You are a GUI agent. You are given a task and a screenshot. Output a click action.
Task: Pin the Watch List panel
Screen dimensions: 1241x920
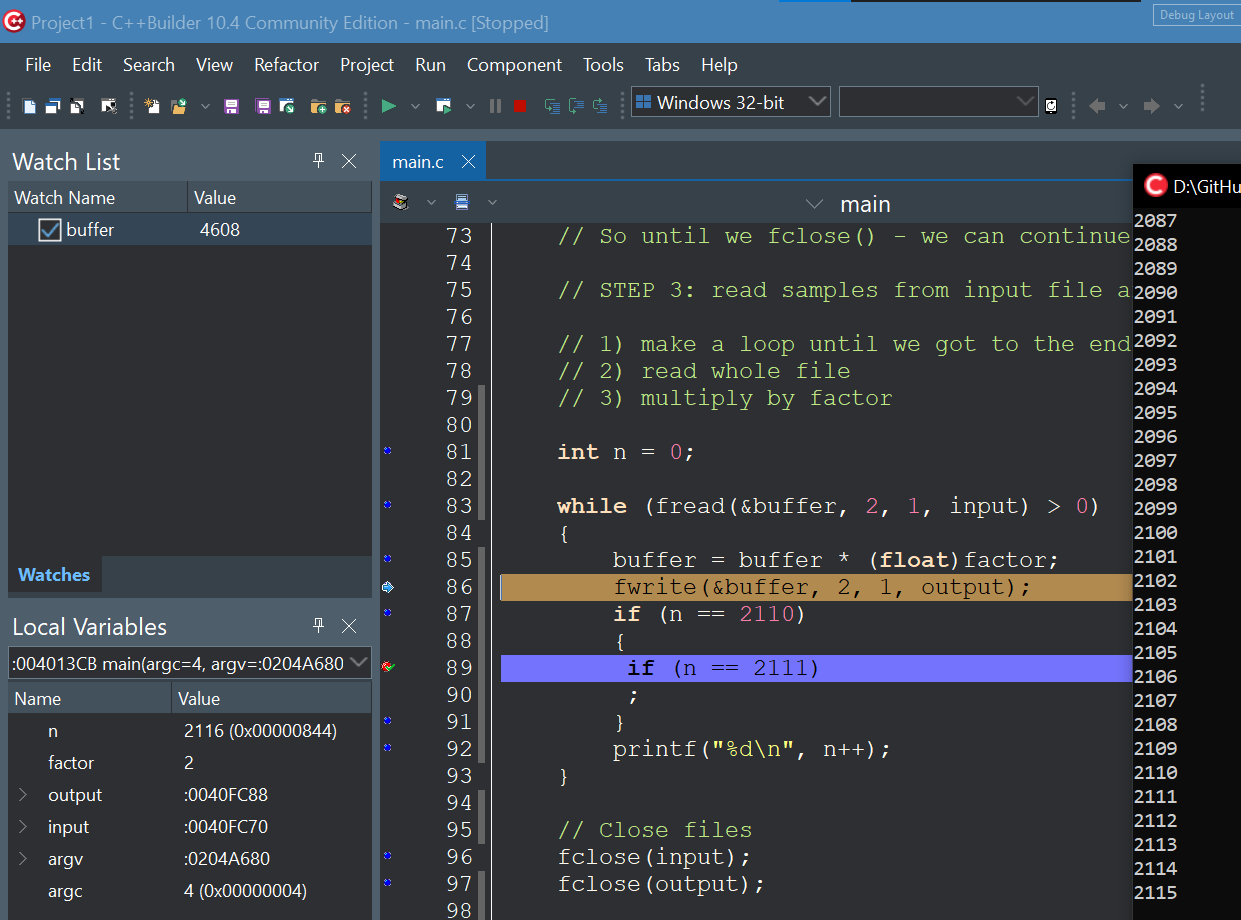319,161
